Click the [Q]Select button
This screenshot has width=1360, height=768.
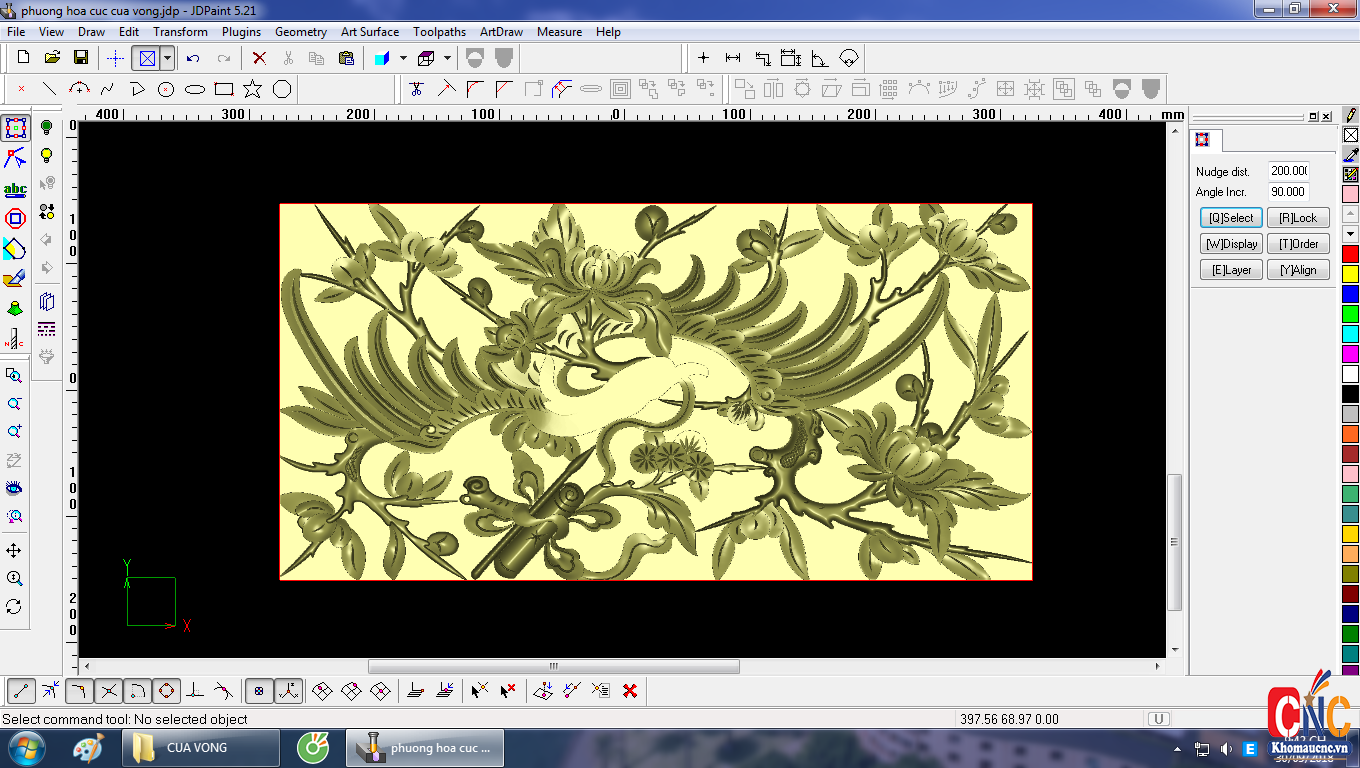[1231, 218]
